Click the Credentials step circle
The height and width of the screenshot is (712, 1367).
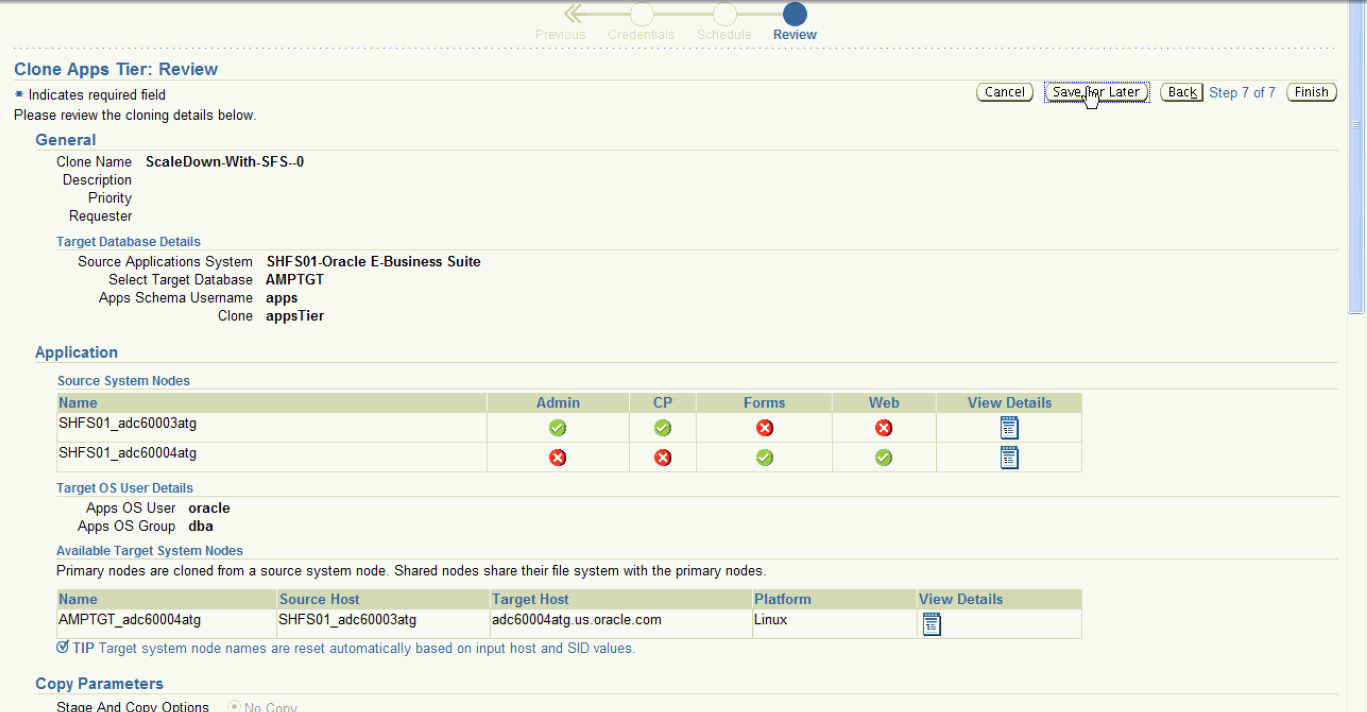(x=642, y=13)
